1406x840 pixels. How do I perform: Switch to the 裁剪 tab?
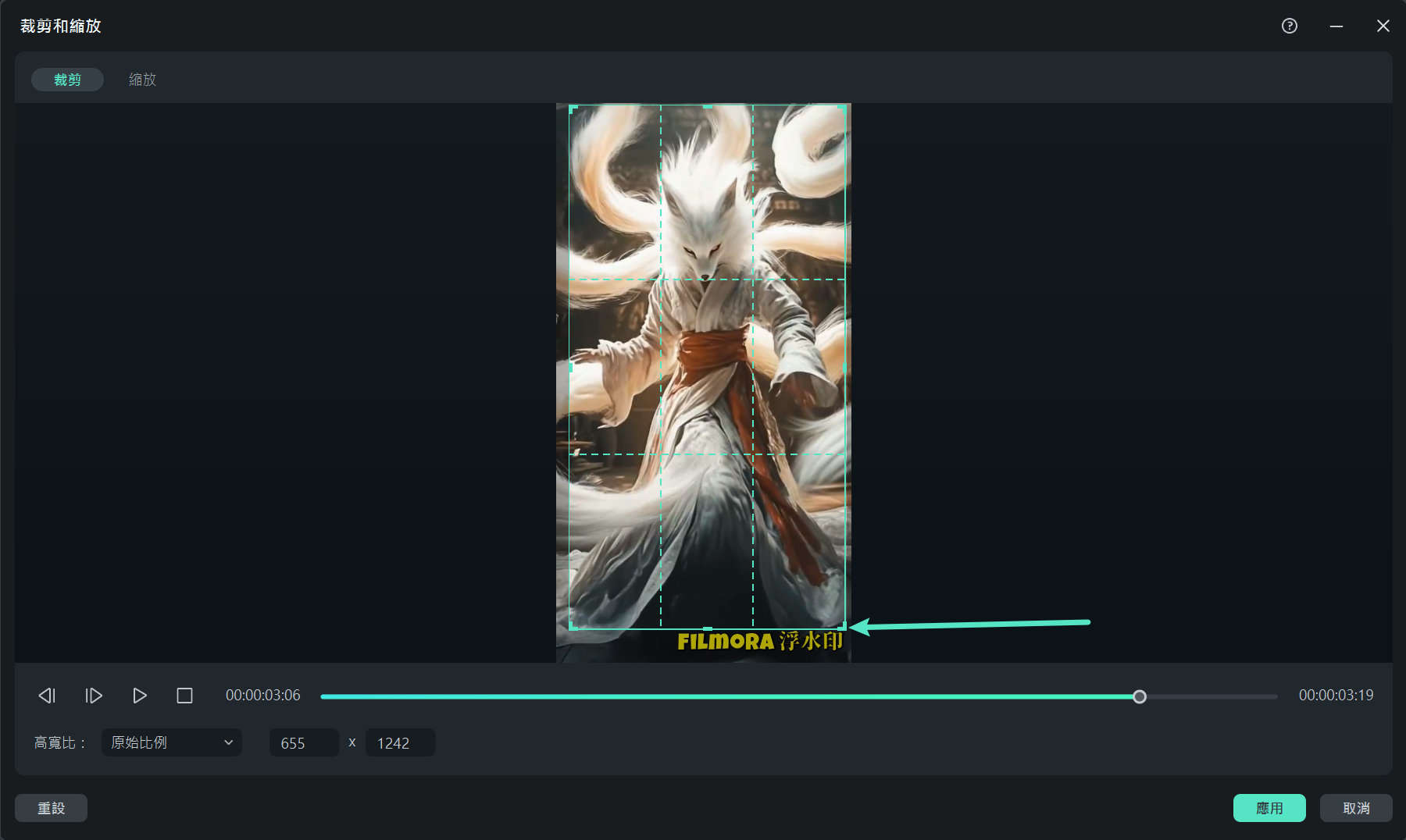67,80
